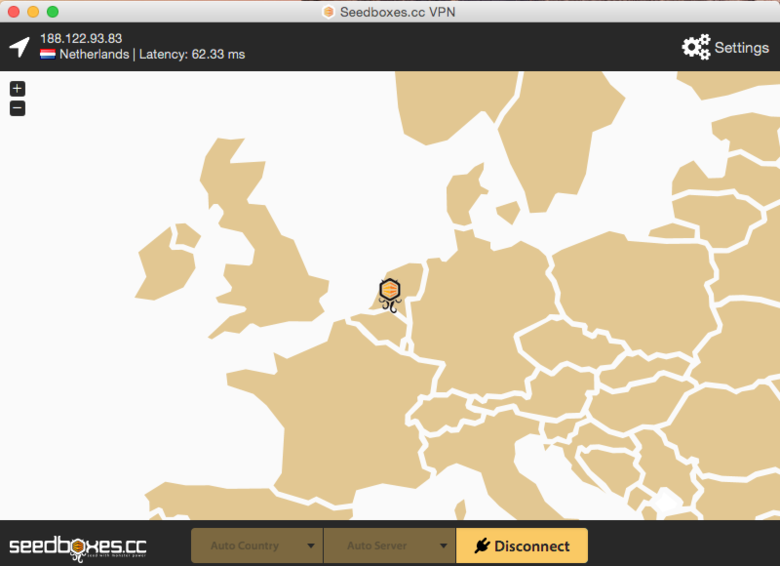780x566 pixels.
Task: Open the Auto Country dropdown
Action: [257, 546]
